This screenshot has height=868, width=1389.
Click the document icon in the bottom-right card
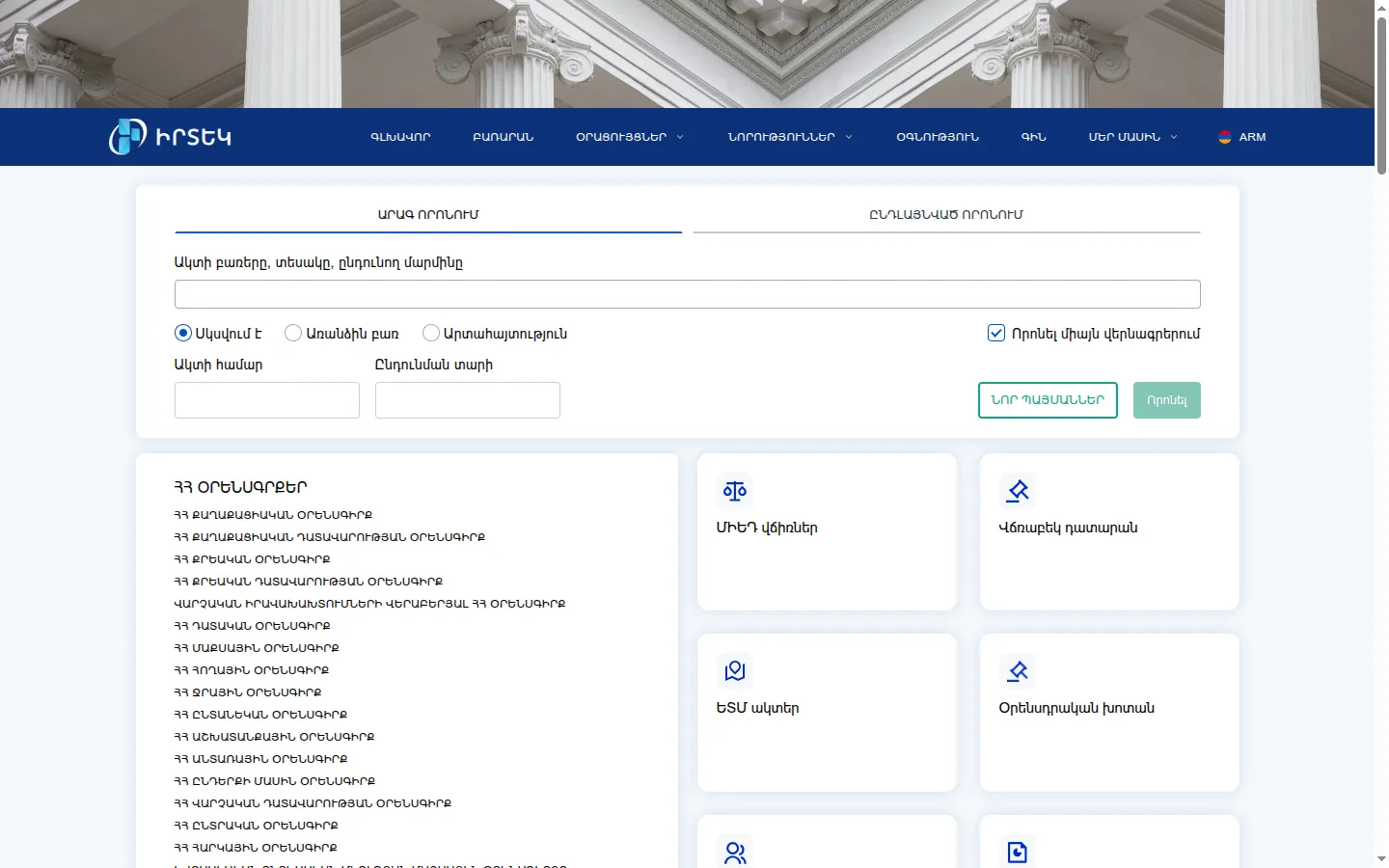(x=1018, y=853)
